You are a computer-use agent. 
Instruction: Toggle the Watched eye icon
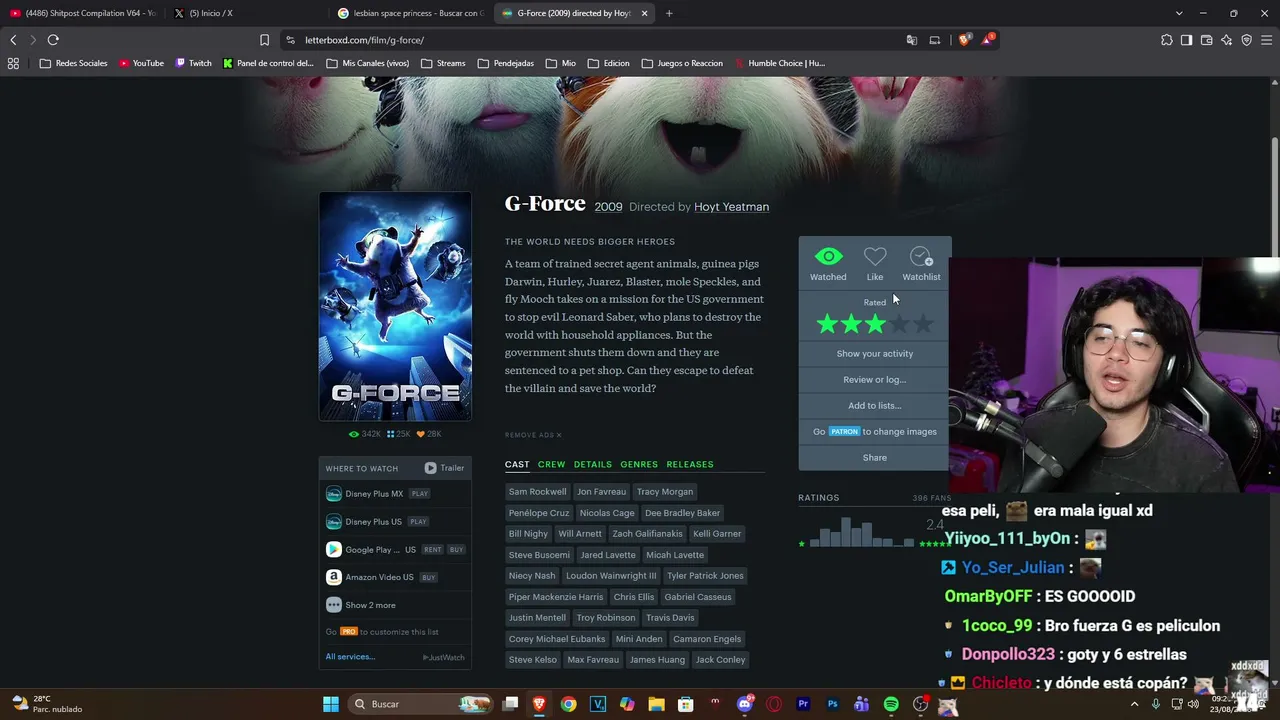(828, 257)
